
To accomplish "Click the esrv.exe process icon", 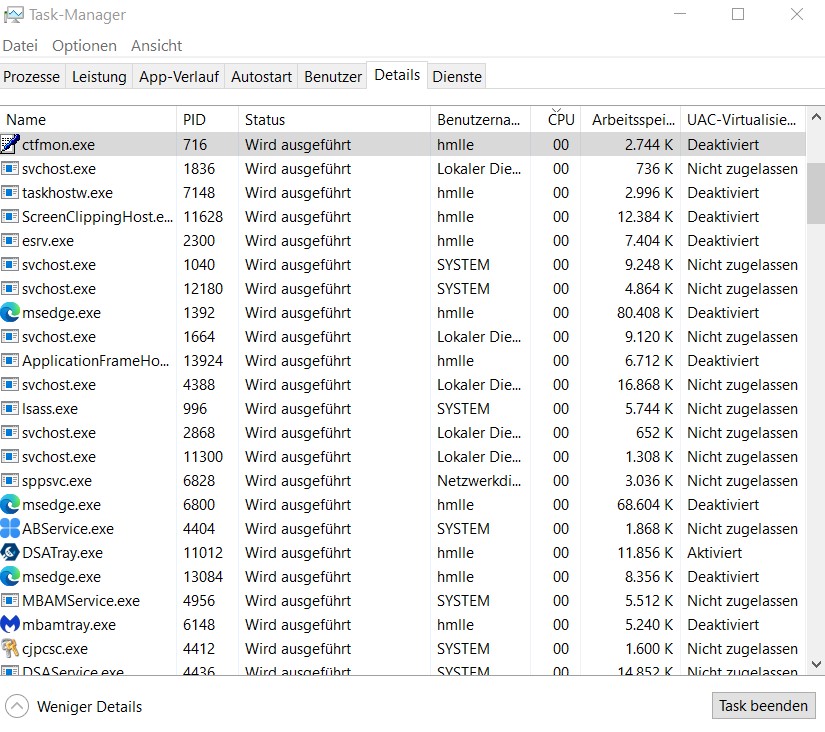I will (x=10, y=240).
